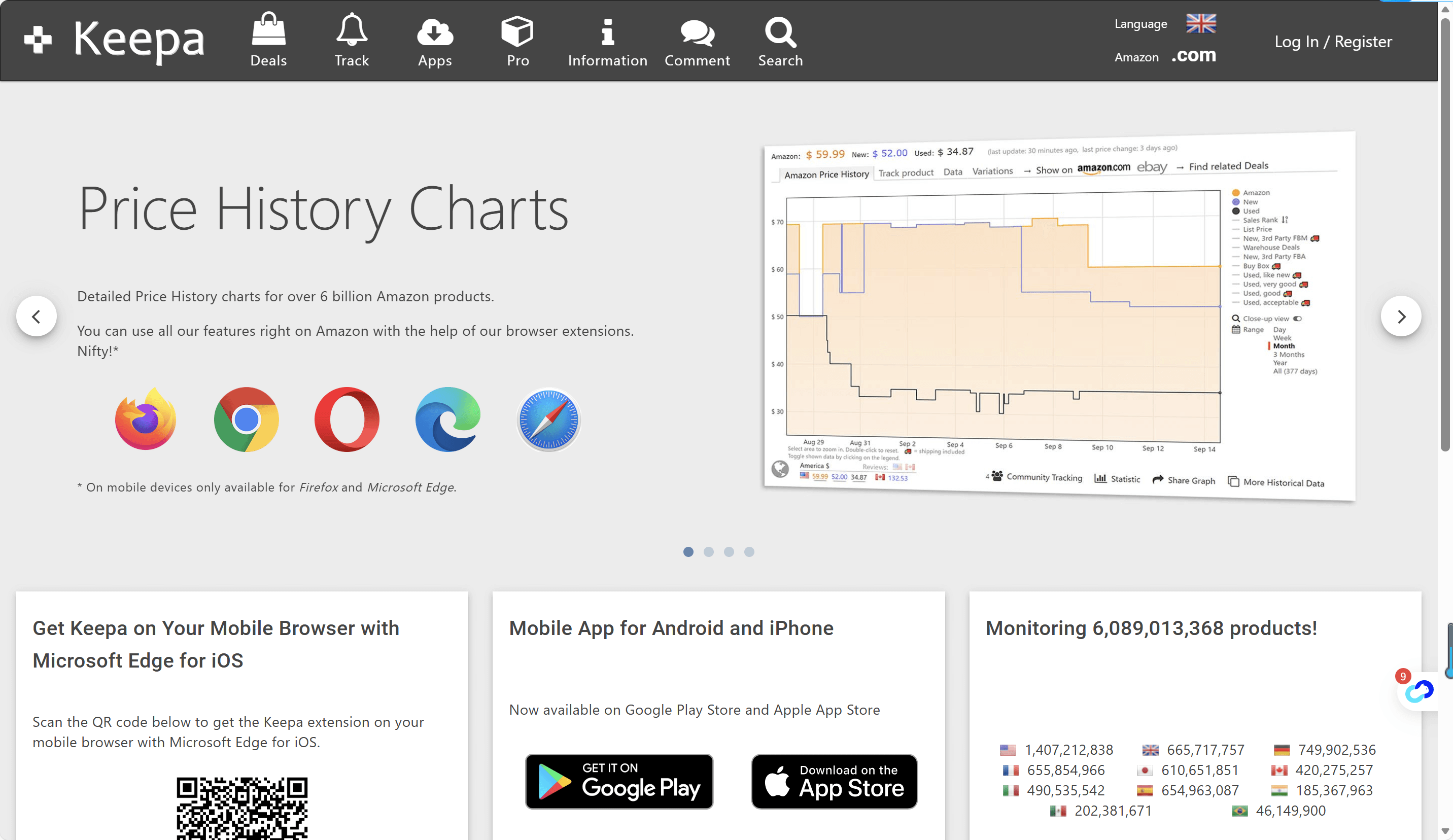Image resolution: width=1453 pixels, height=840 pixels.
Task: Open the Information menu item
Action: click(x=607, y=42)
